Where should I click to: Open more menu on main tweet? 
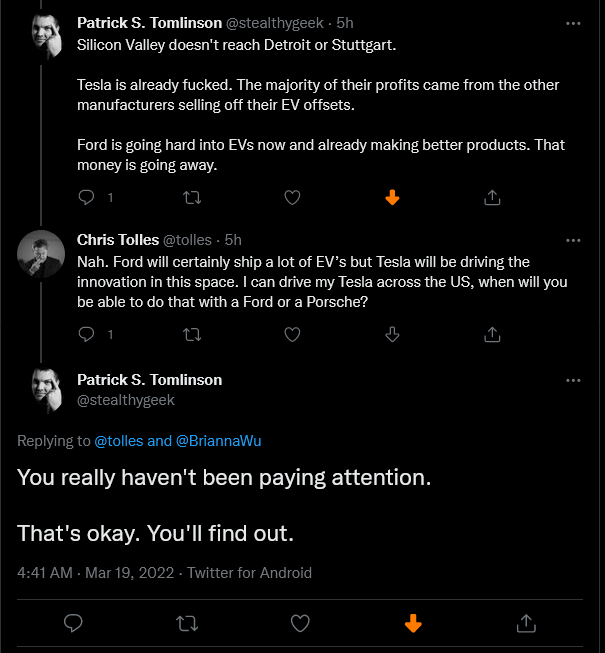[x=573, y=381]
